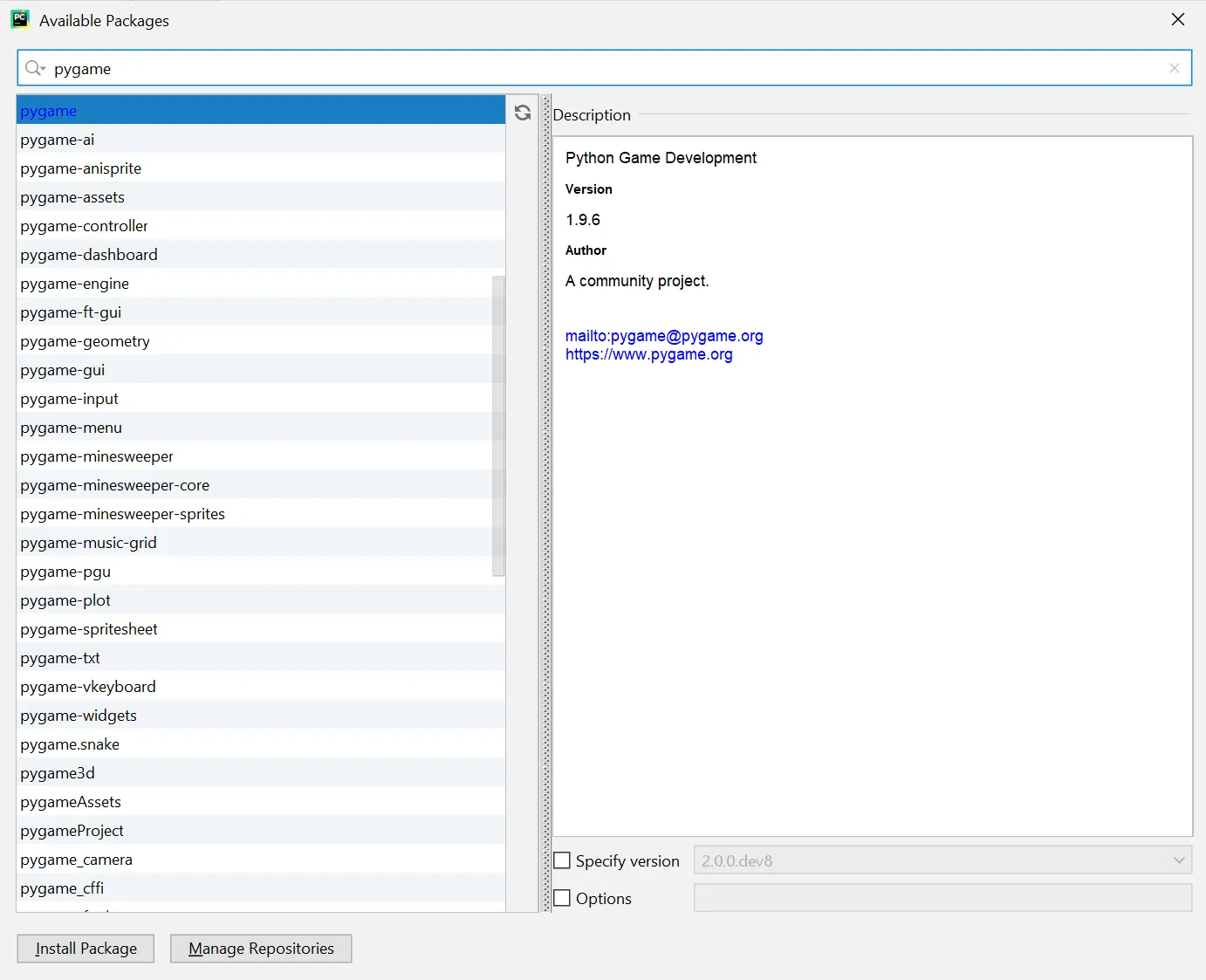The image size is (1206, 980).
Task: Click the version number 1.9.6 text
Action: pyautogui.click(x=583, y=220)
